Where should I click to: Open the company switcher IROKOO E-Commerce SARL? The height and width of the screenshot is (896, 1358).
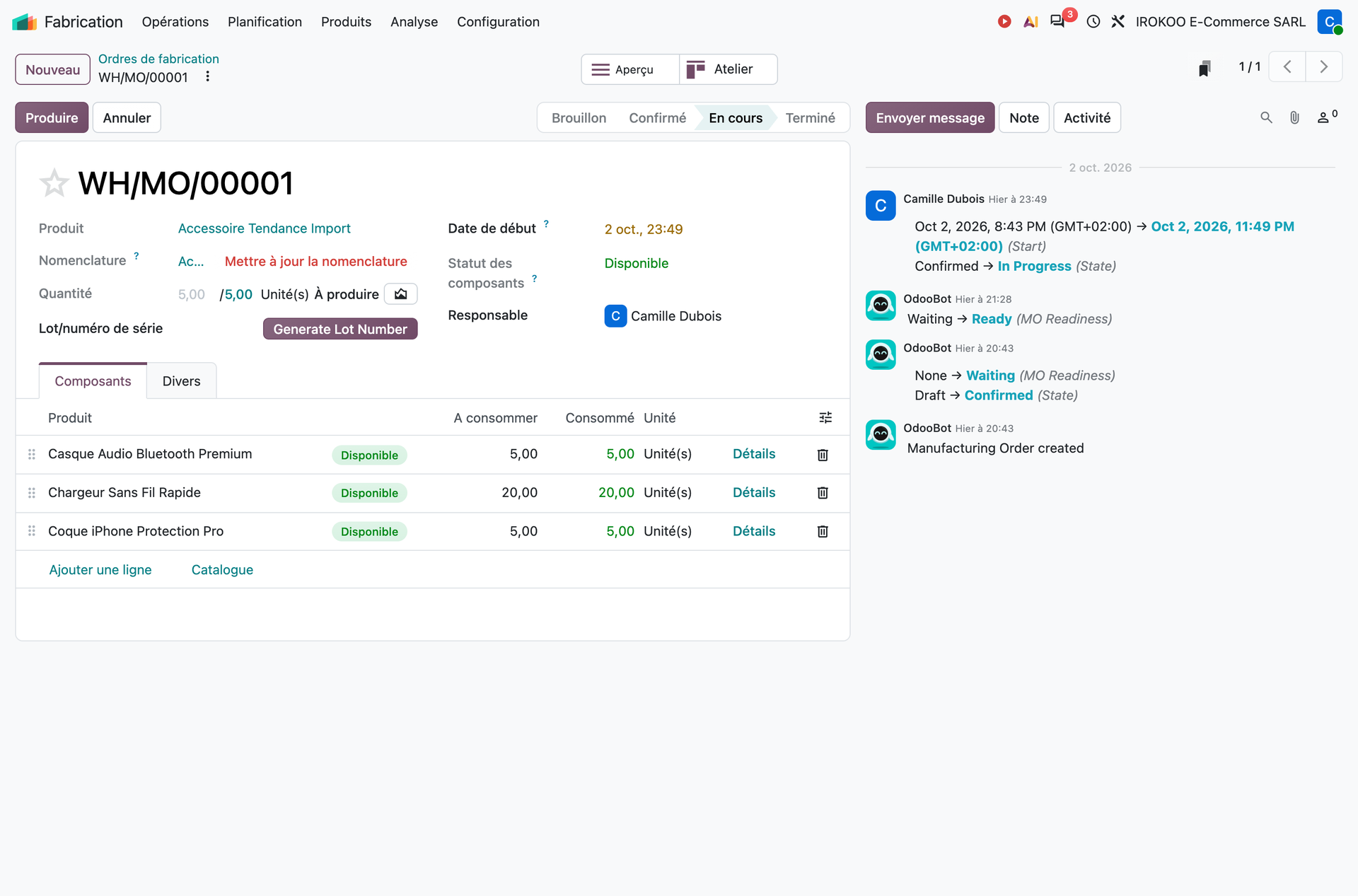coord(1220,22)
